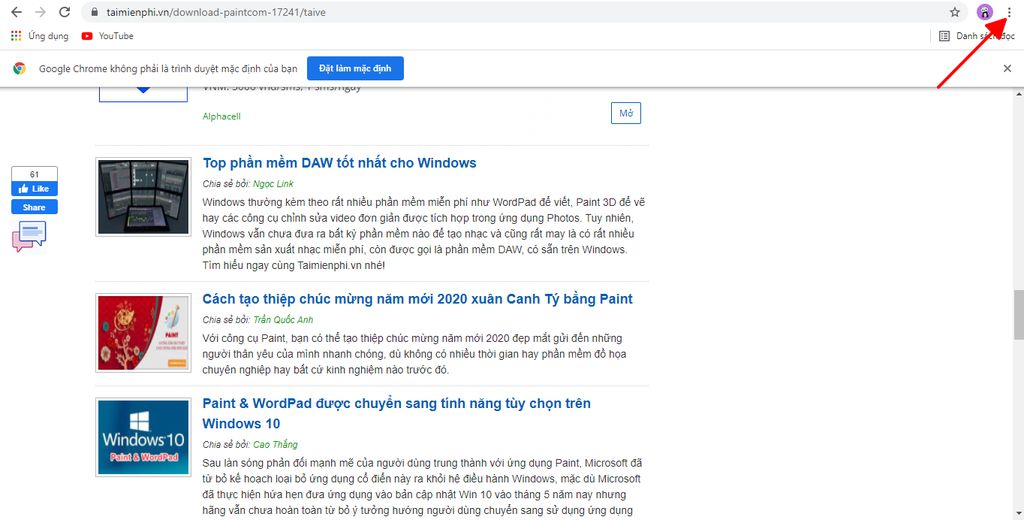Open the Ứng dụng apps shortcut
Viewport: 1024px width, 520px height.
(40, 36)
